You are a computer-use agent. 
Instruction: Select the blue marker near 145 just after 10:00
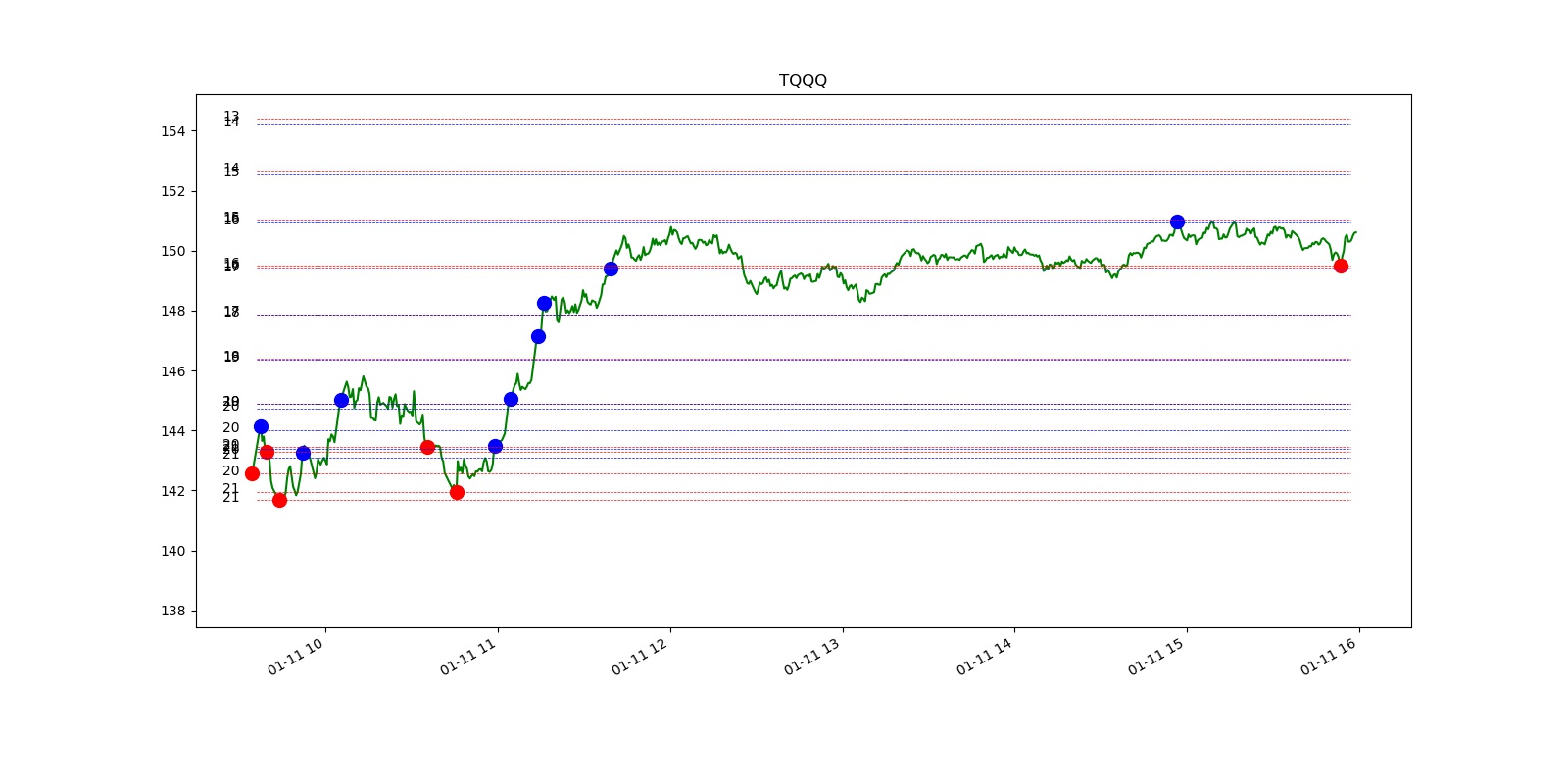pyautogui.click(x=341, y=400)
